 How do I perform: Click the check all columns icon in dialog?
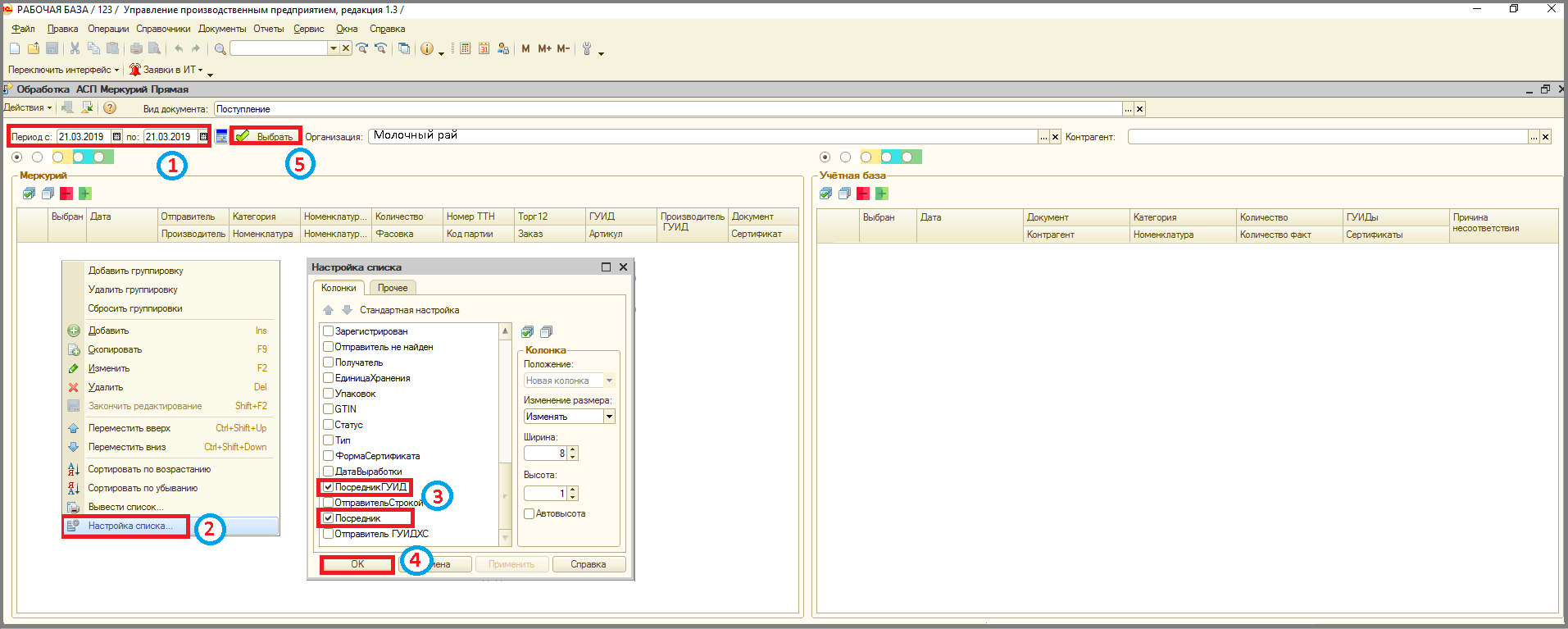click(x=528, y=332)
